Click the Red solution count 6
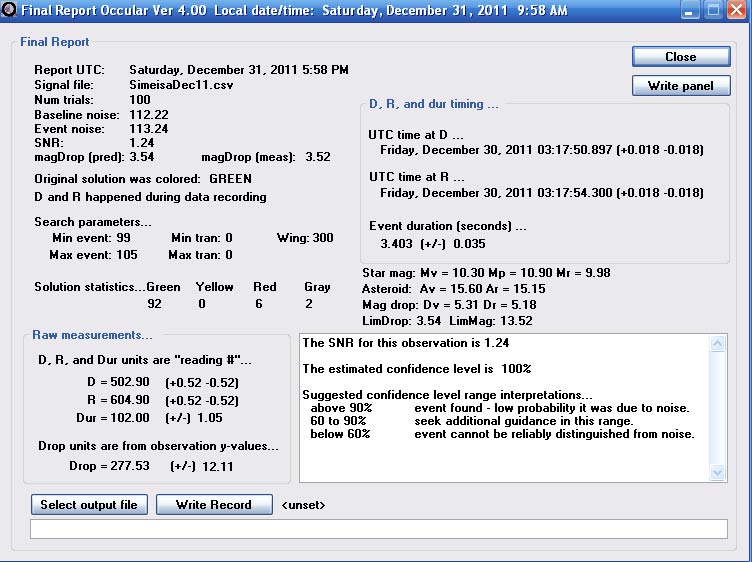The width and height of the screenshot is (752, 562). (259, 304)
